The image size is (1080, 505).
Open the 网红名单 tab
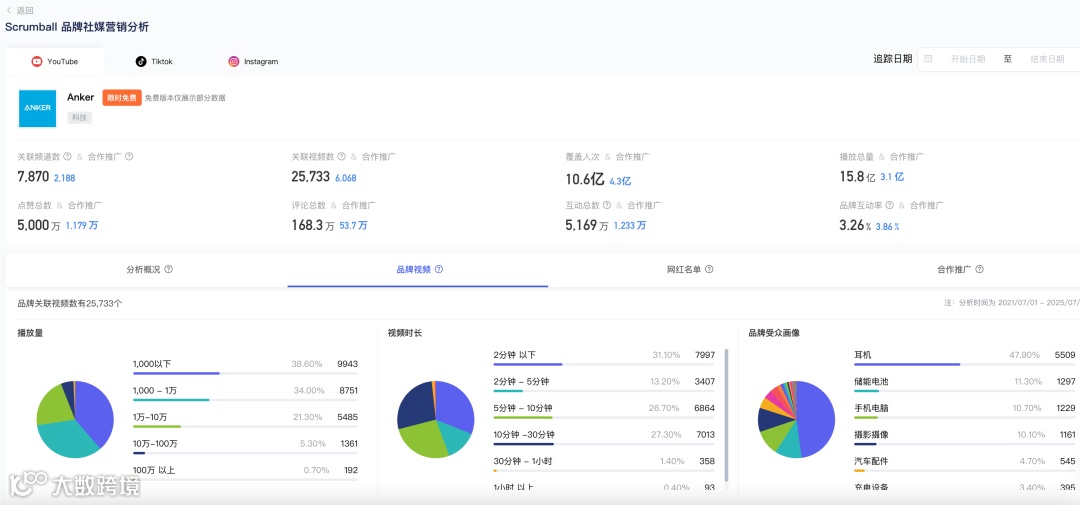click(689, 269)
